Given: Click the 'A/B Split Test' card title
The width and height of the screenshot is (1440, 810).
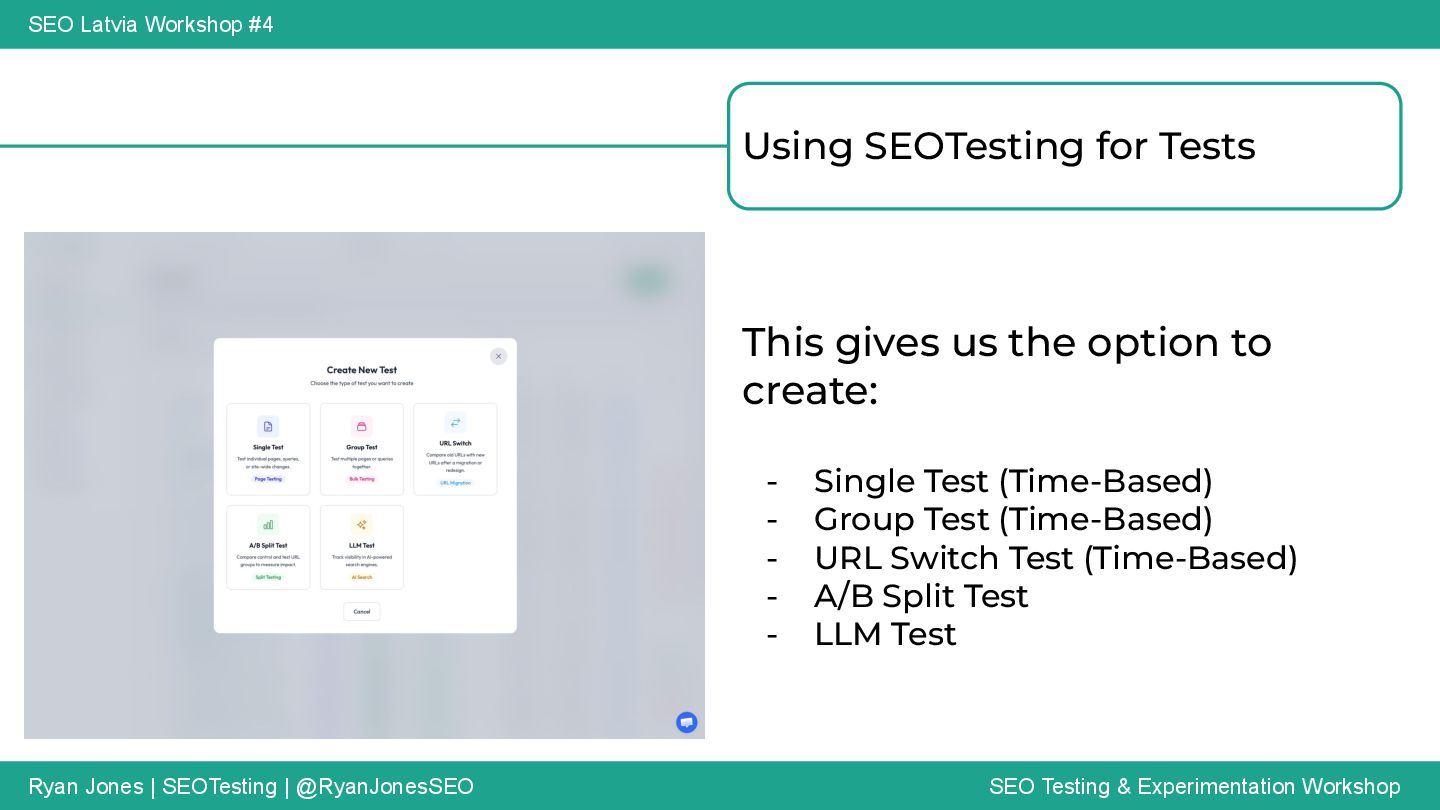Looking at the screenshot, I should coord(268,546).
